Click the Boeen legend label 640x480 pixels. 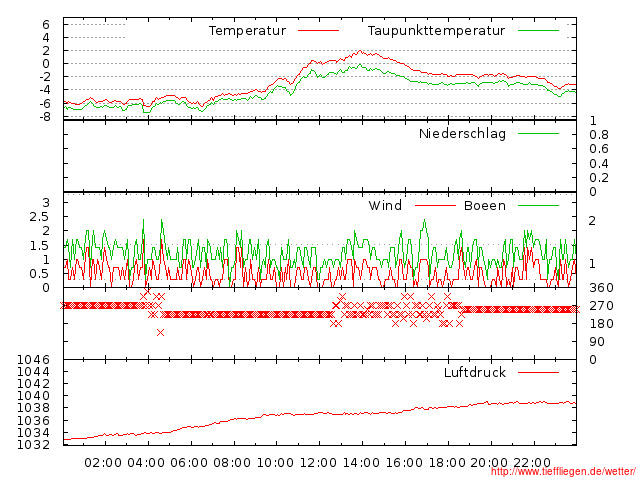tap(485, 205)
